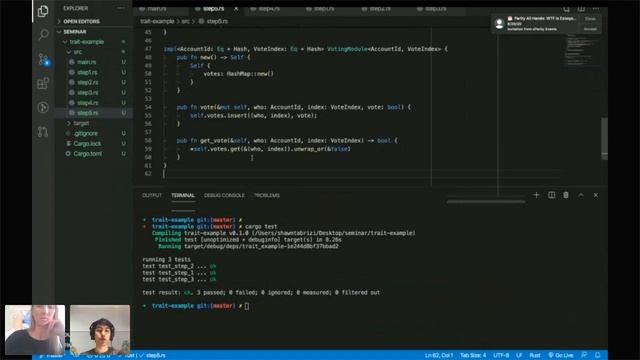Click the split editor icon in the top right
Viewport: 640px width, 360px height.
[581, 9]
